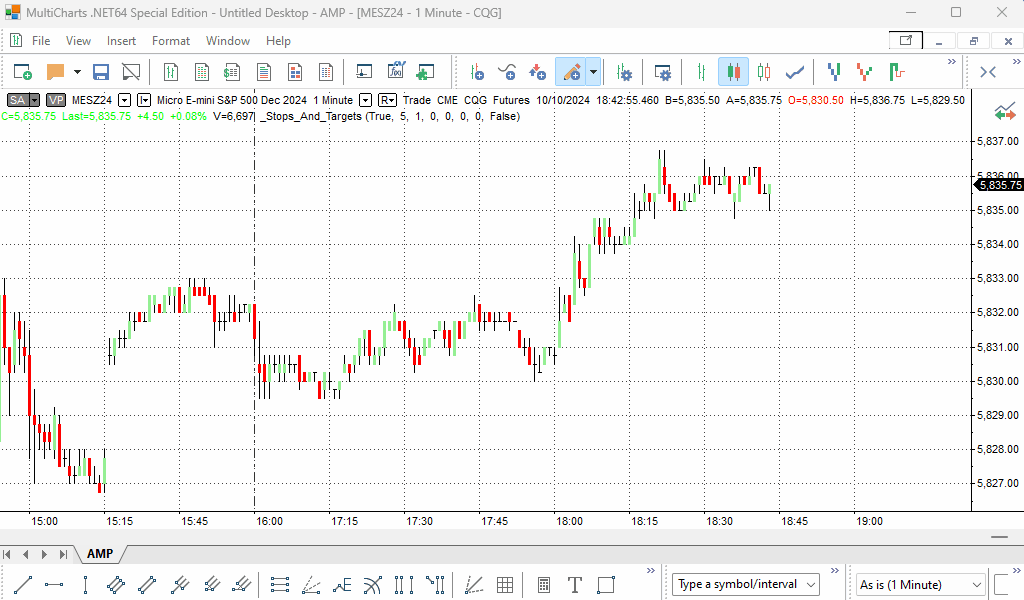This screenshot has height=600, width=1024.
Task: Pick the Trend Line drawing tool
Action: tap(24, 585)
